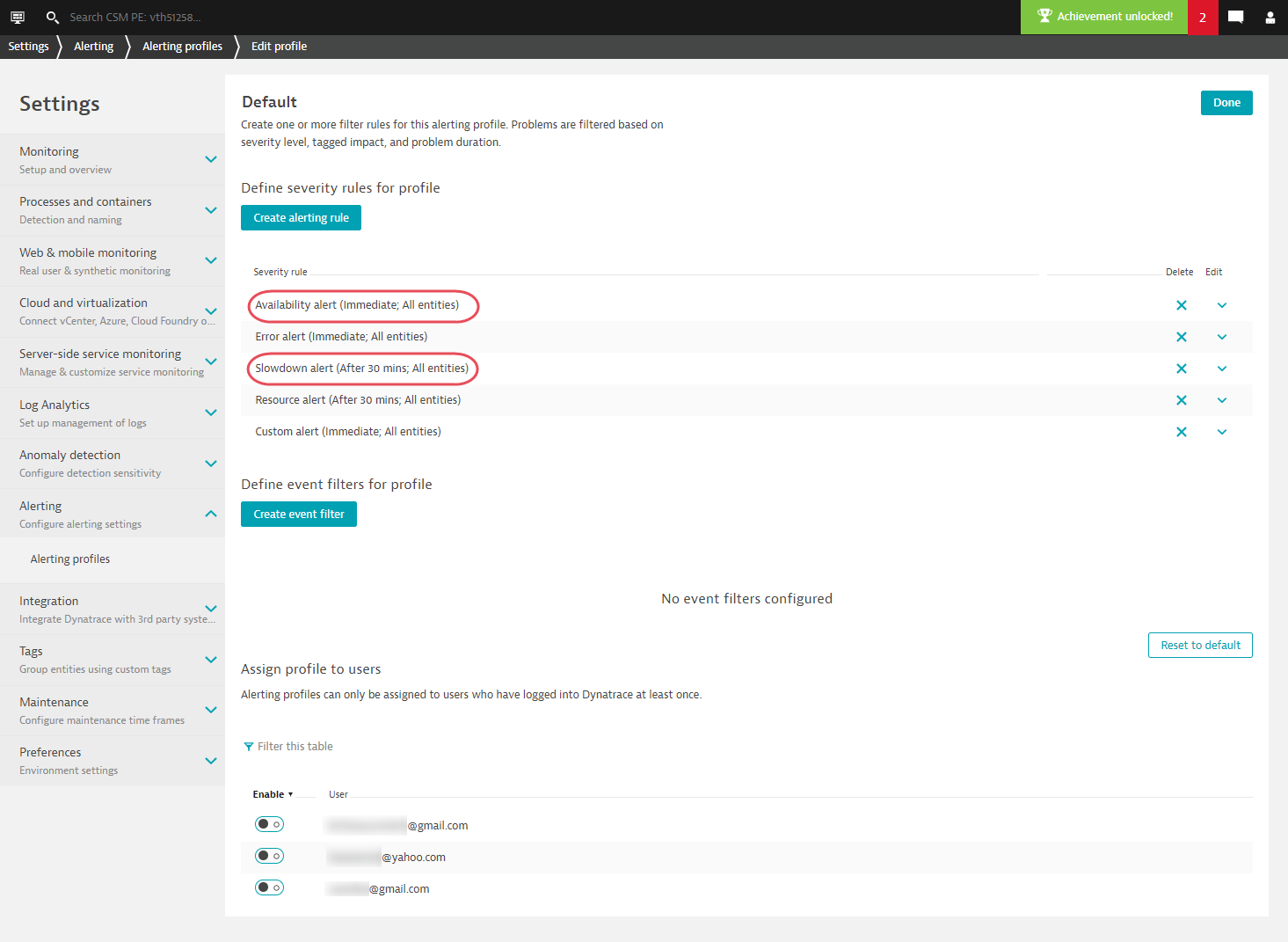The height and width of the screenshot is (942, 1288).
Task: Click Reset to default button
Action: click(x=1200, y=646)
